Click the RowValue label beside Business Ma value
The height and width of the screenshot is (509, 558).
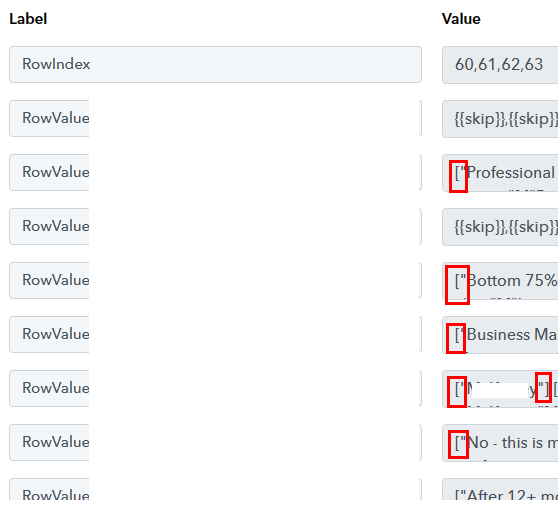pos(215,335)
